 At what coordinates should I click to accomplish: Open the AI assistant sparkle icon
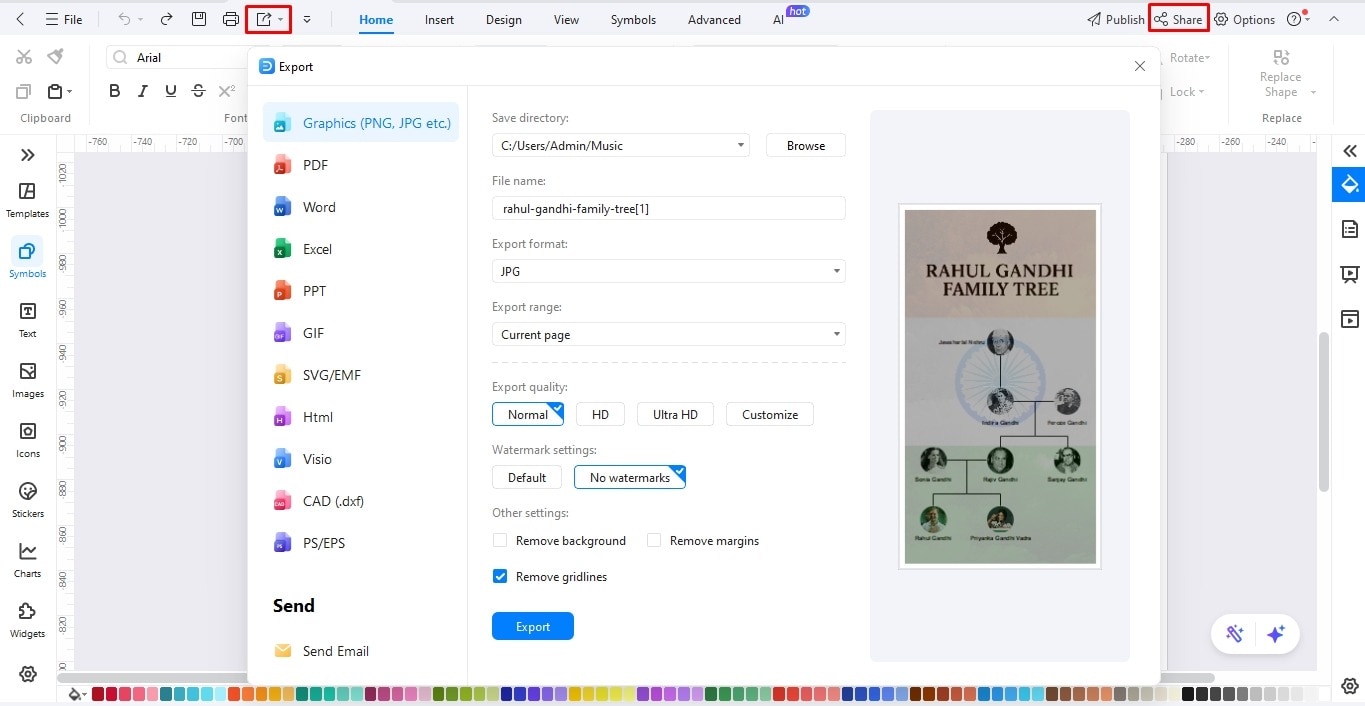(1276, 633)
